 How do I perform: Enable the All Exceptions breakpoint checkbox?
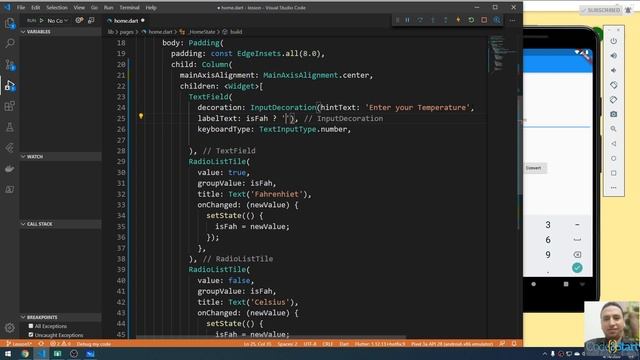point(31,326)
